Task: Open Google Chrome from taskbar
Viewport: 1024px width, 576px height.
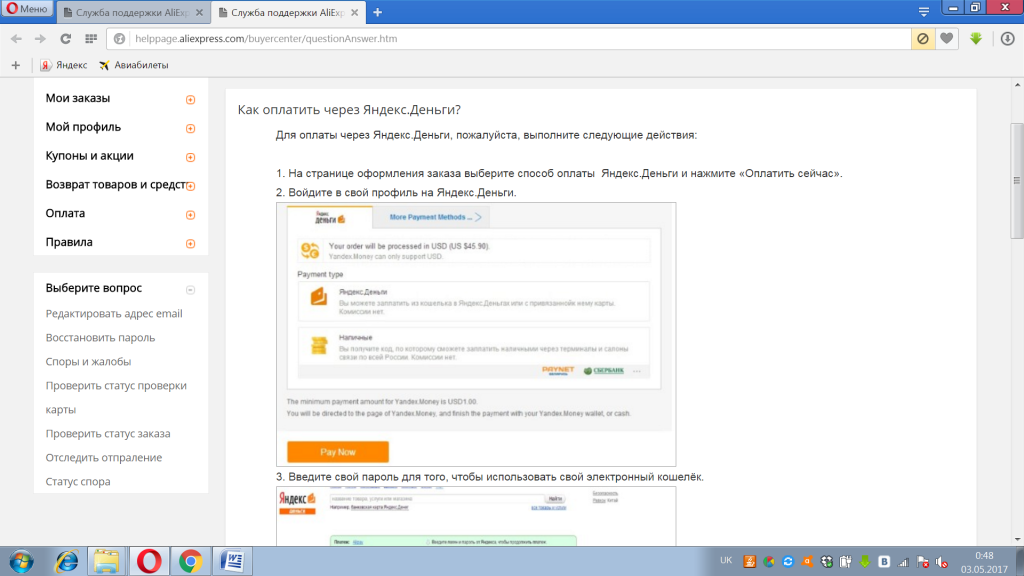Action: [x=191, y=562]
